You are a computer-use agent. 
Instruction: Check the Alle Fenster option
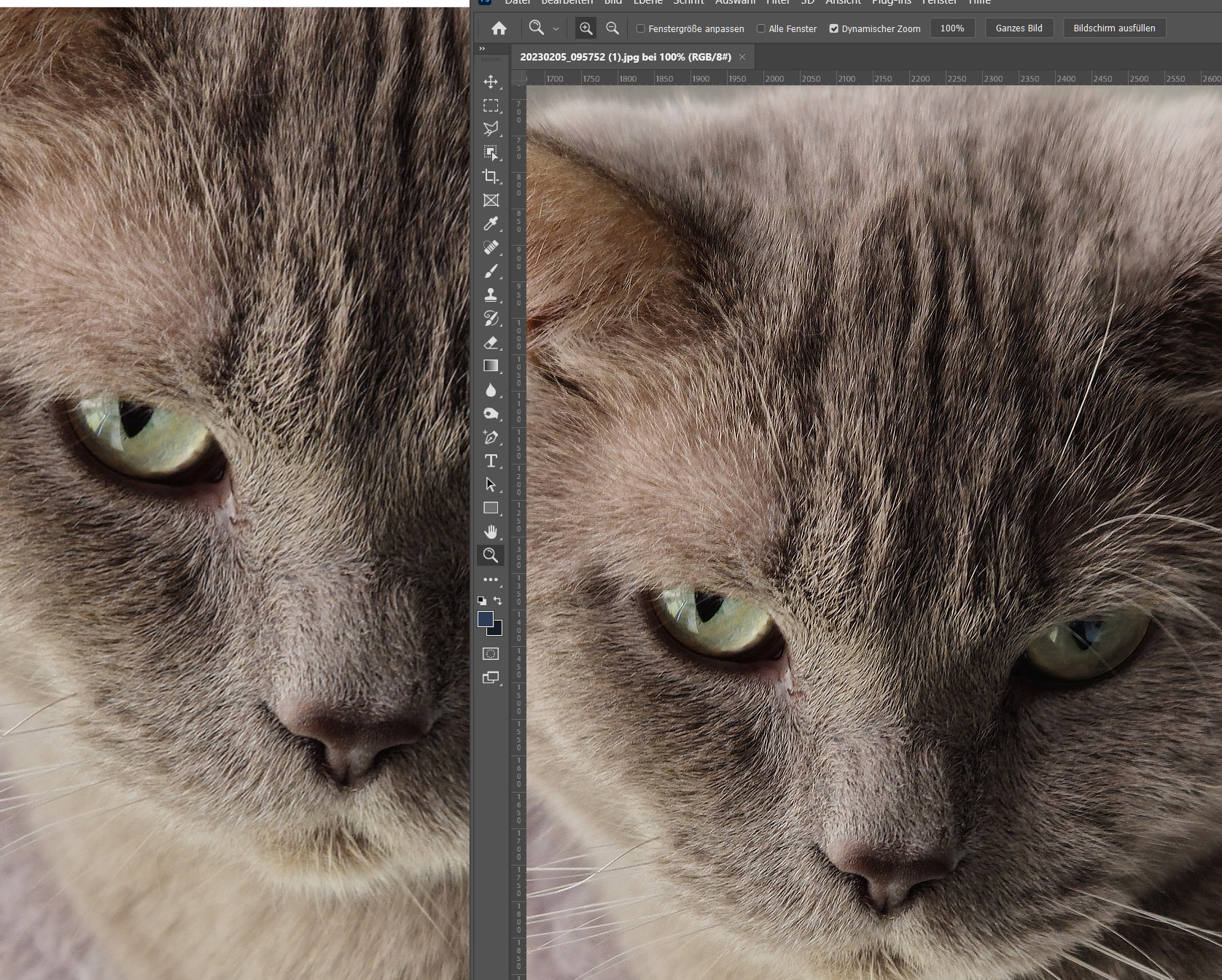coord(761,28)
